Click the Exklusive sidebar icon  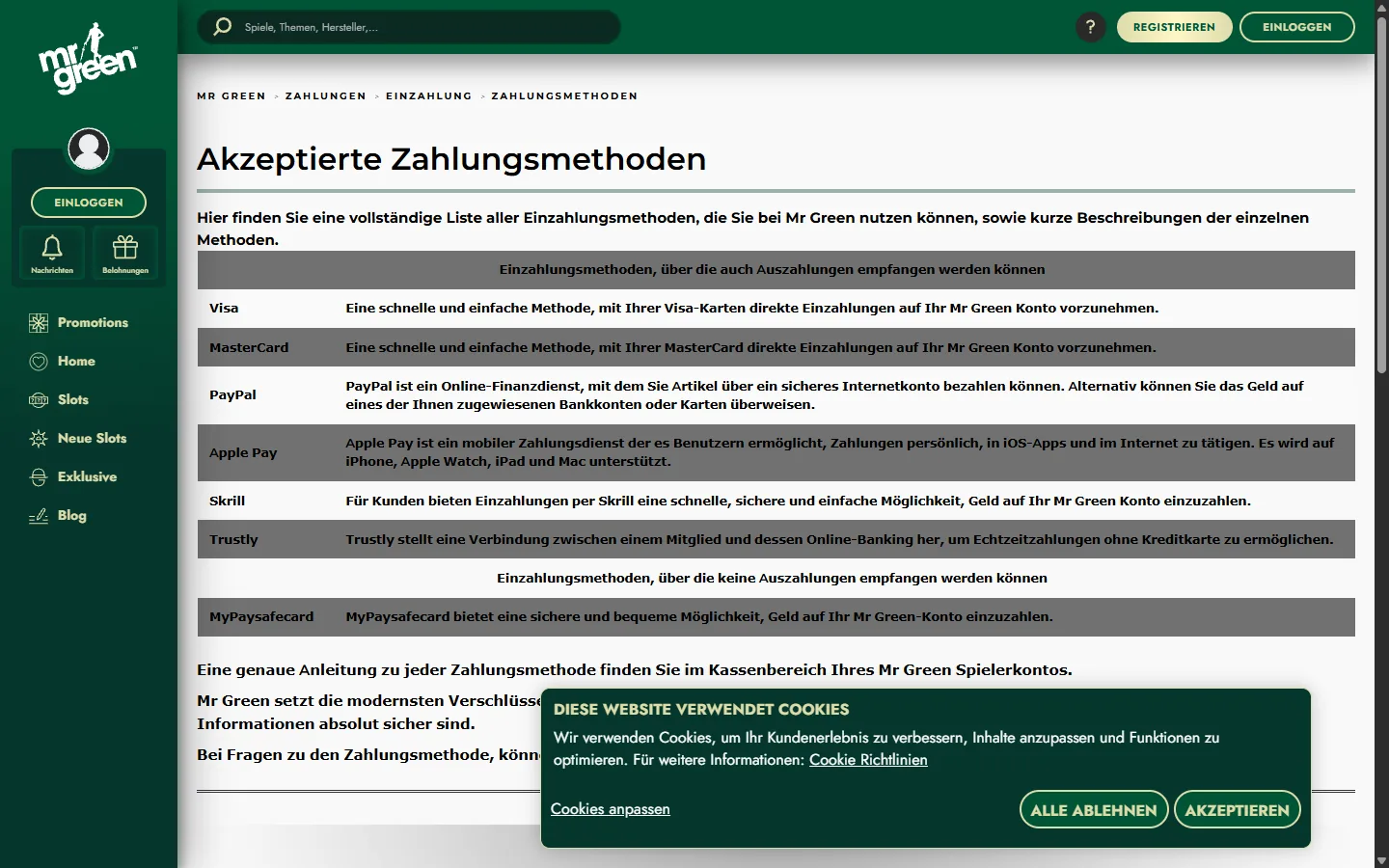[x=39, y=477]
